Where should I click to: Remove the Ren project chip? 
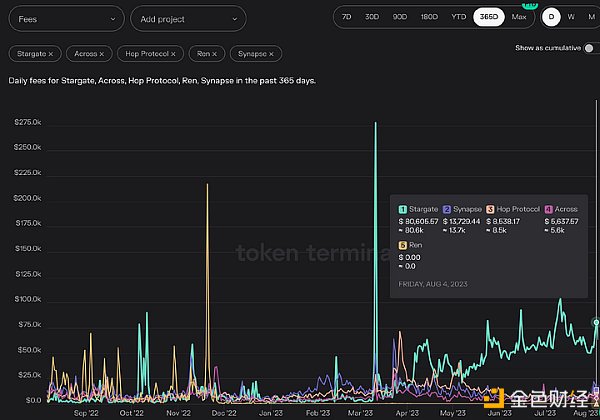[215, 53]
